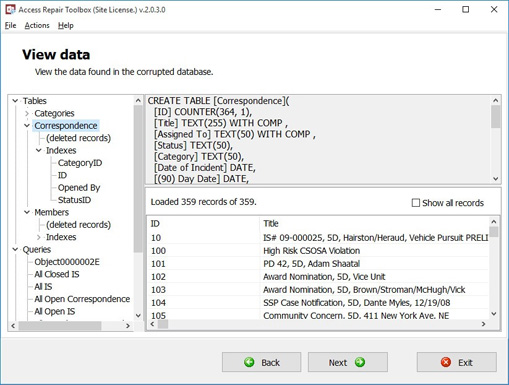Image resolution: width=509 pixels, height=385 pixels.
Task: Expand Indexes under Members
Action: coord(39,237)
